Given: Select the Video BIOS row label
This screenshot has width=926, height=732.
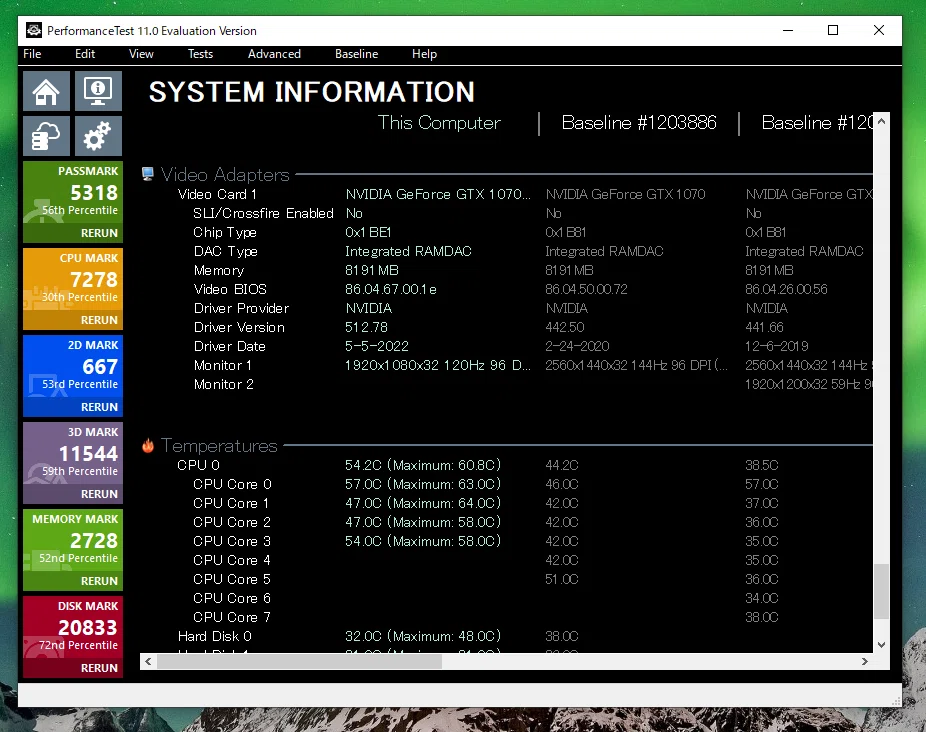Looking at the screenshot, I should (x=230, y=289).
